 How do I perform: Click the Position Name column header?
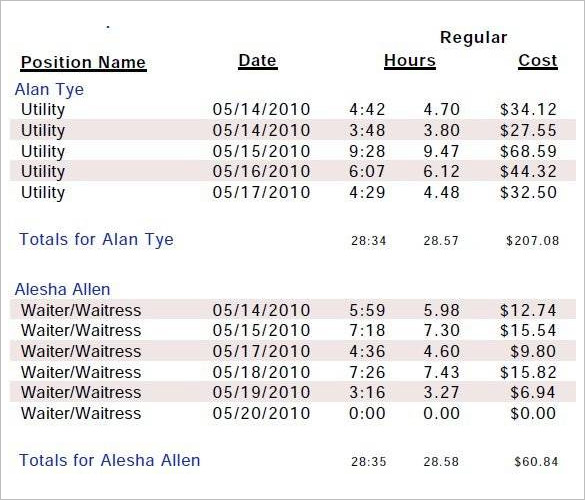pyautogui.click(x=84, y=62)
